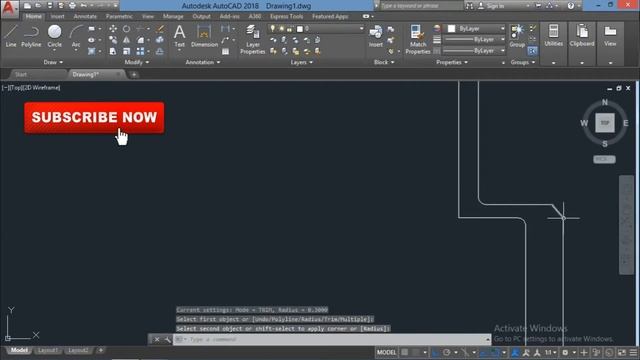This screenshot has width=640, height=360.
Task: Click the keyword search box in title bar
Action: (x=420, y=6)
